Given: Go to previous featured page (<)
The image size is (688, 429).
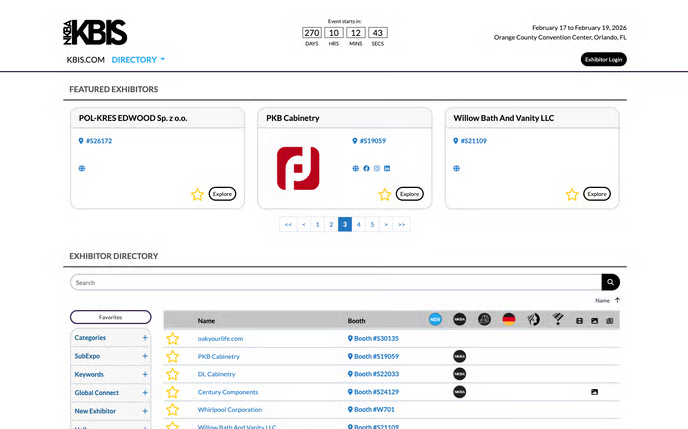Looking at the screenshot, I should point(304,224).
